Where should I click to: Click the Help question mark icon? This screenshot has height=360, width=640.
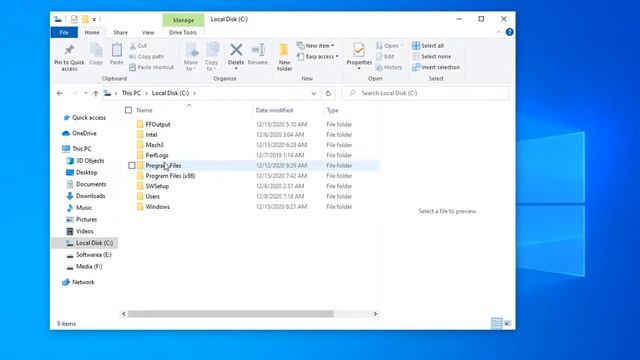[509, 32]
